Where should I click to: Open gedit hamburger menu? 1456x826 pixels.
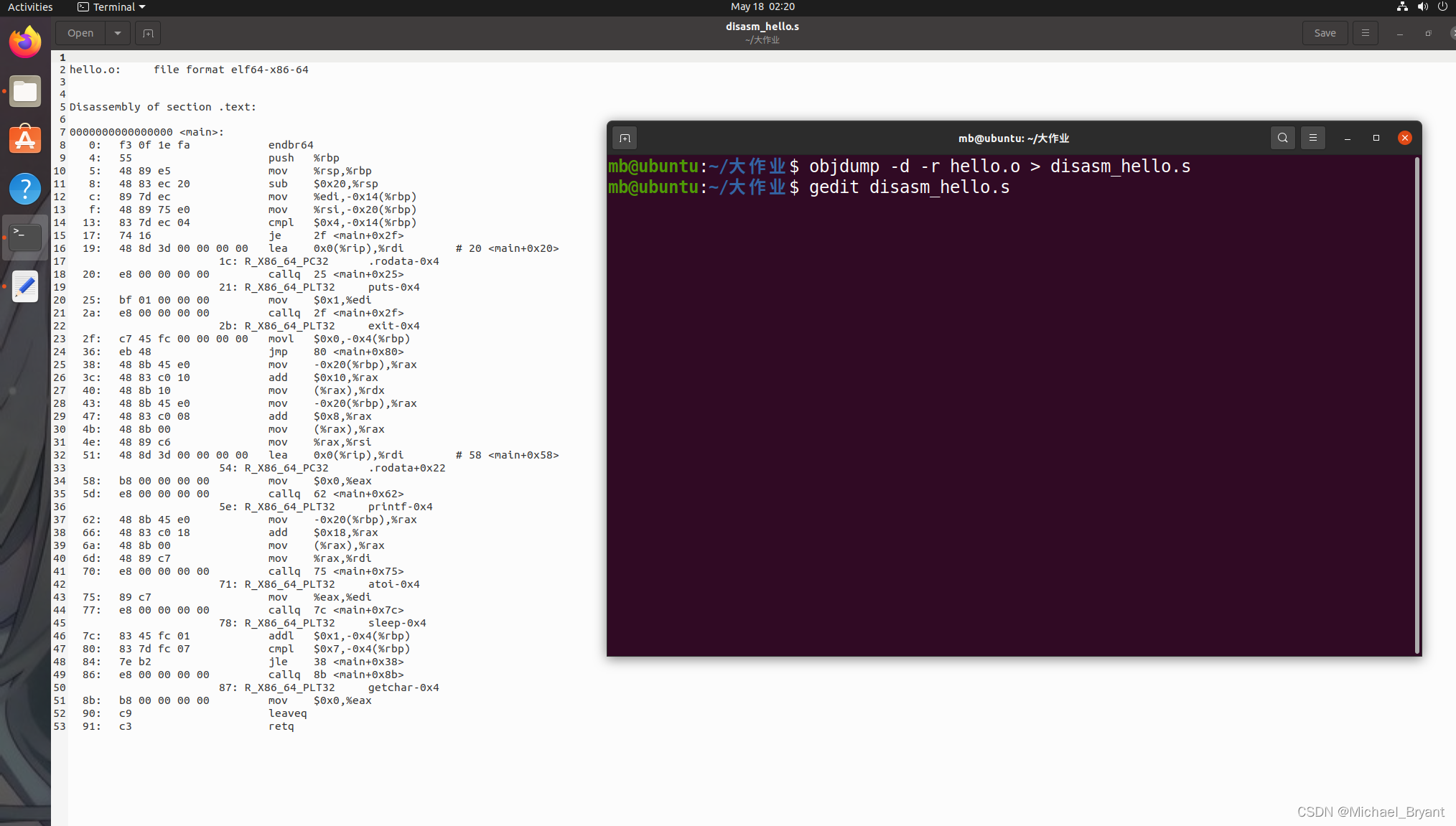point(1365,33)
